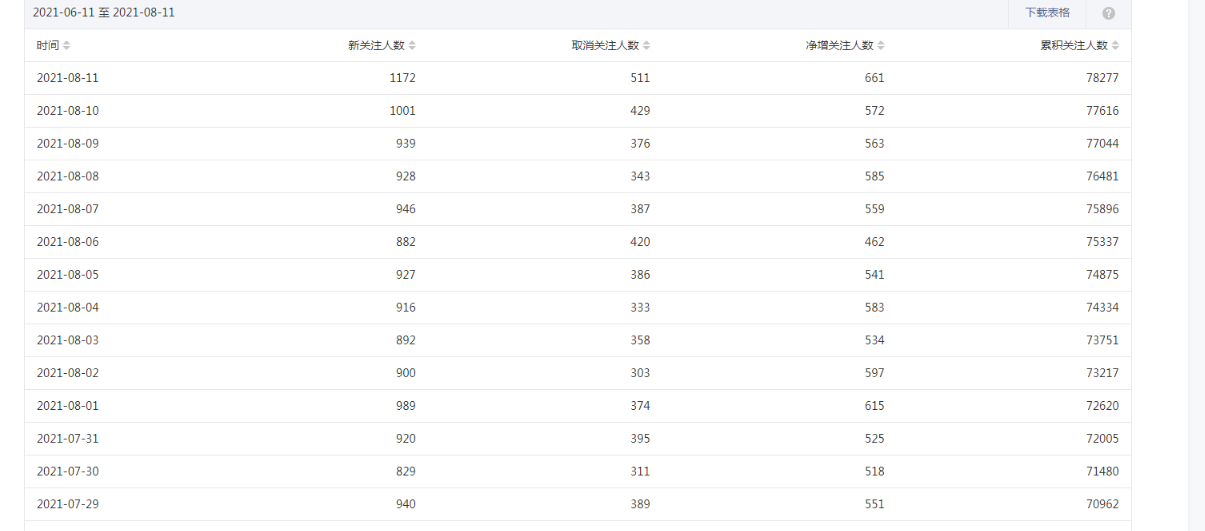1205x531 pixels.
Task: Click new followers value 1172
Action: pos(402,78)
